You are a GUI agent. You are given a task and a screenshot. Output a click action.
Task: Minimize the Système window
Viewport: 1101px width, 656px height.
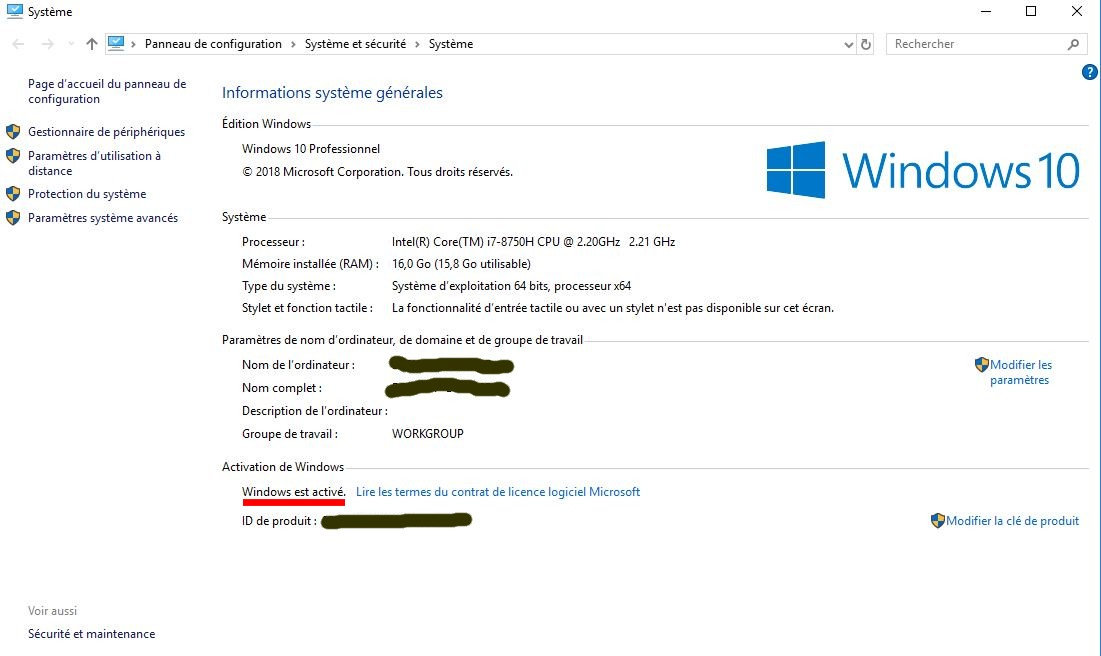tap(986, 11)
